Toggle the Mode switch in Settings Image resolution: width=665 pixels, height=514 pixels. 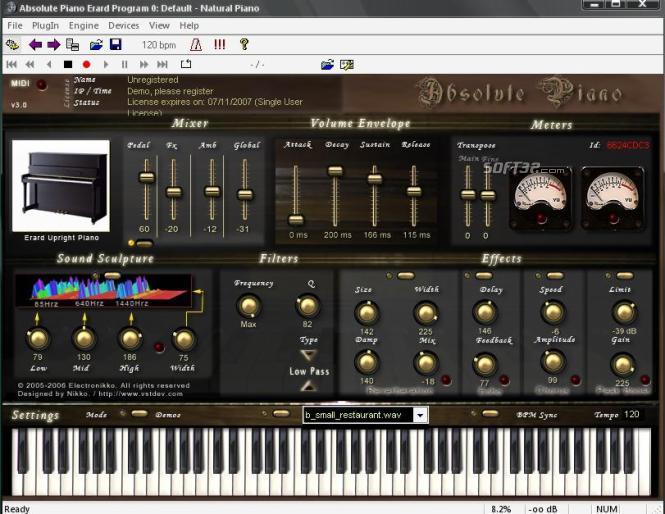click(139, 413)
